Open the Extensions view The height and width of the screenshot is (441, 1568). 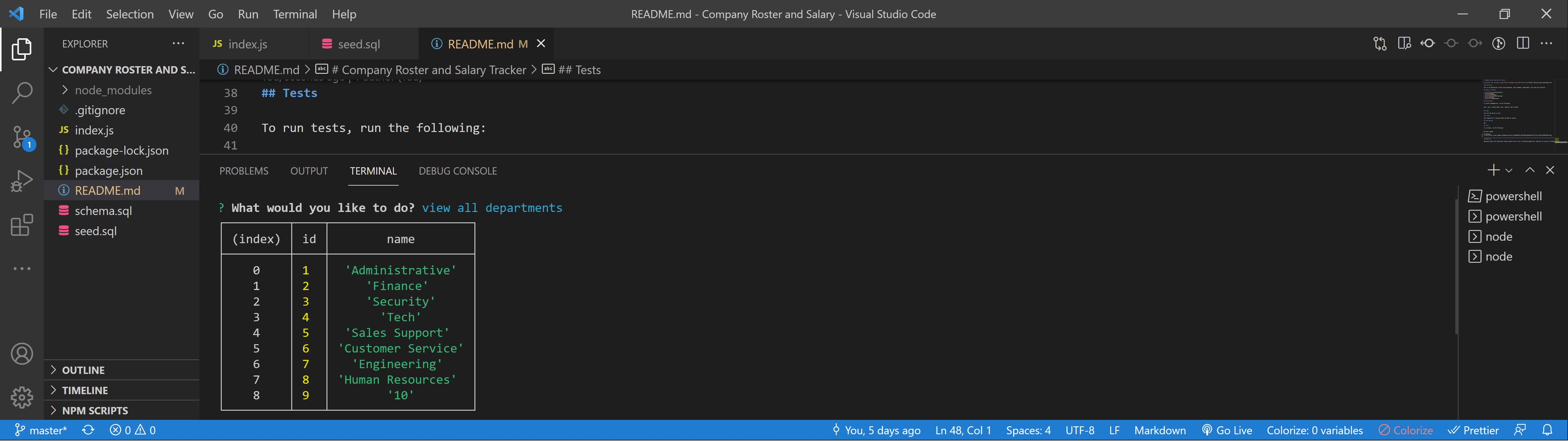click(x=22, y=225)
